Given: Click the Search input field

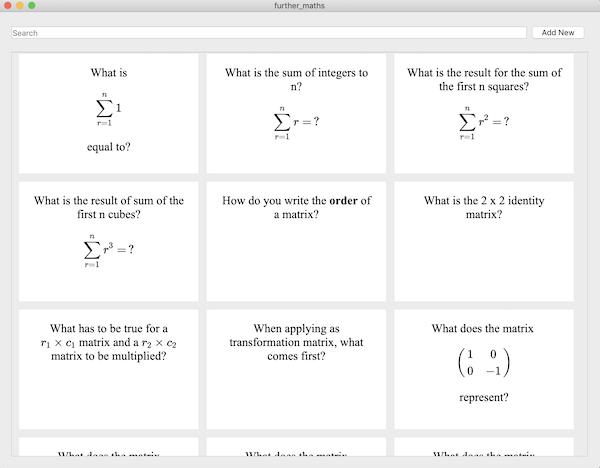Looking at the screenshot, I should point(268,33).
